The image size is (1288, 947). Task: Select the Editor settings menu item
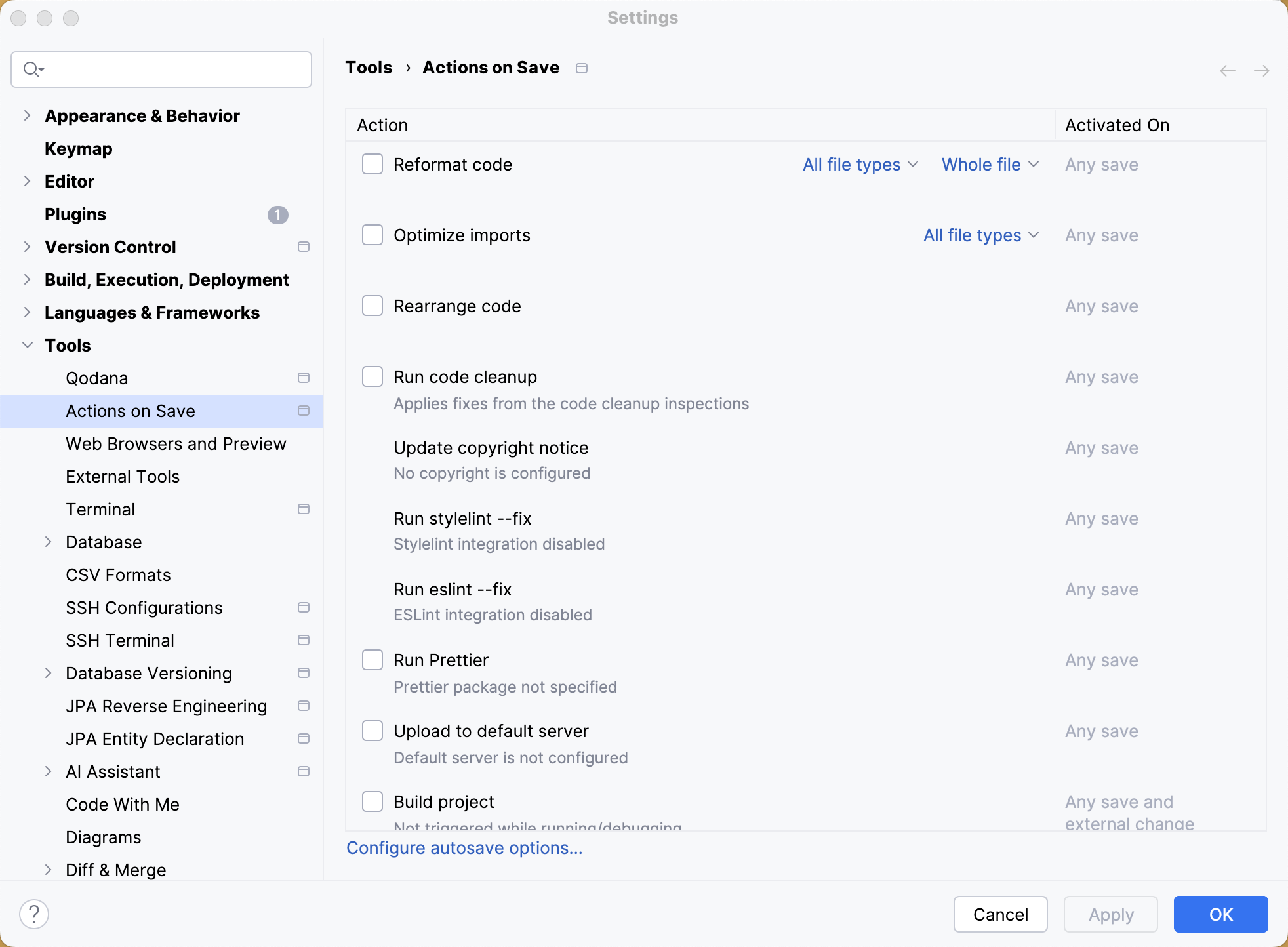click(69, 181)
